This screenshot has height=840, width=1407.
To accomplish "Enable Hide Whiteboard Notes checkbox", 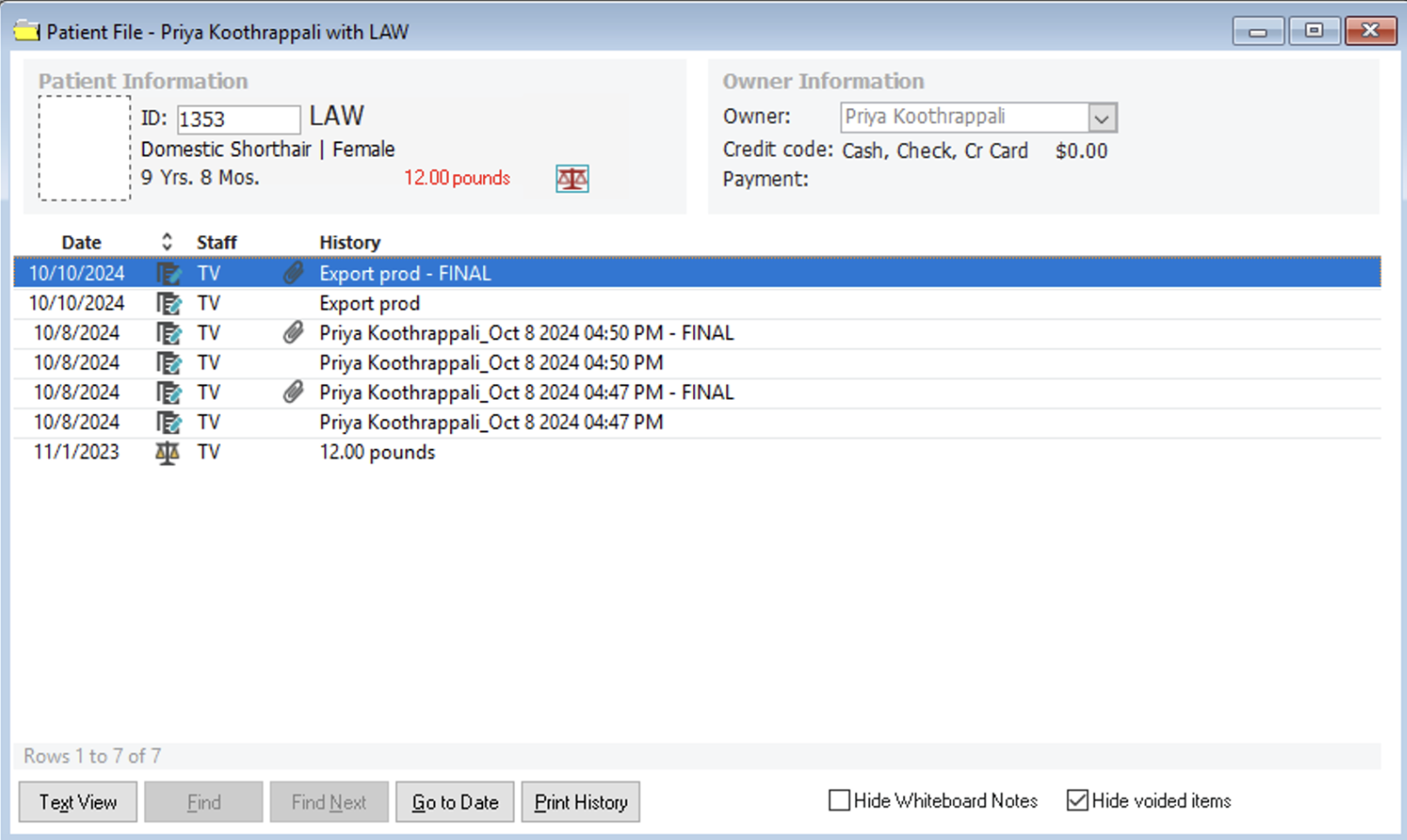I will tap(839, 801).
